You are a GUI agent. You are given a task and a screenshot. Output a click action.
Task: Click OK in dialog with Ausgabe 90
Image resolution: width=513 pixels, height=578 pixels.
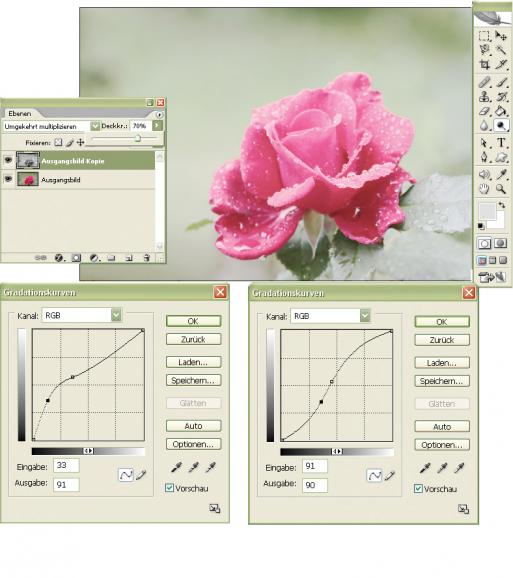(442, 322)
